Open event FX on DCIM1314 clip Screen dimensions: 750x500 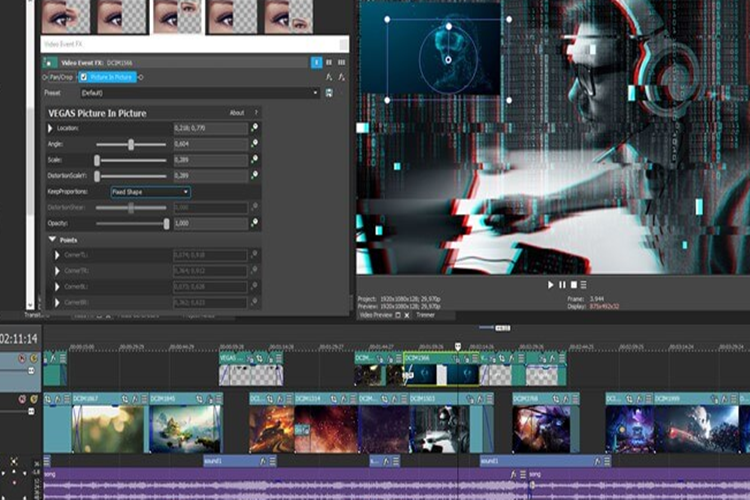click(343, 399)
